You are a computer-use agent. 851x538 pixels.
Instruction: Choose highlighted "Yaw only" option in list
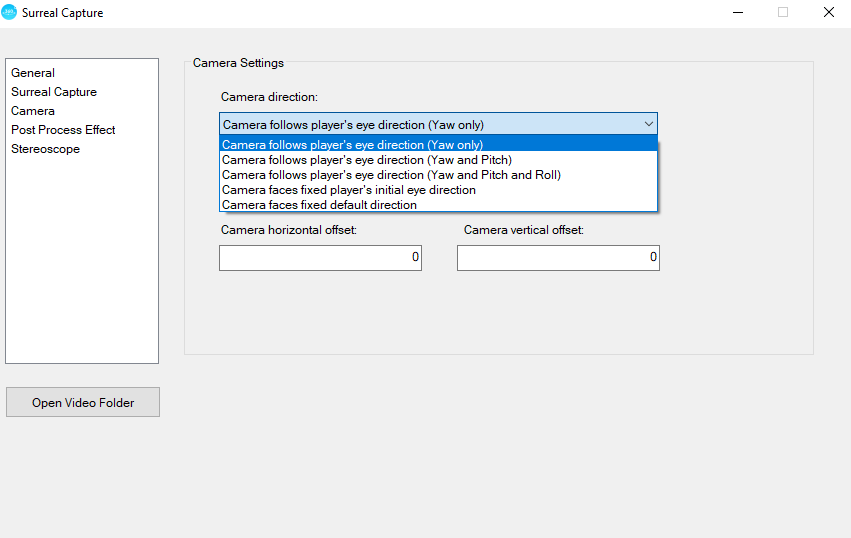[352, 145]
